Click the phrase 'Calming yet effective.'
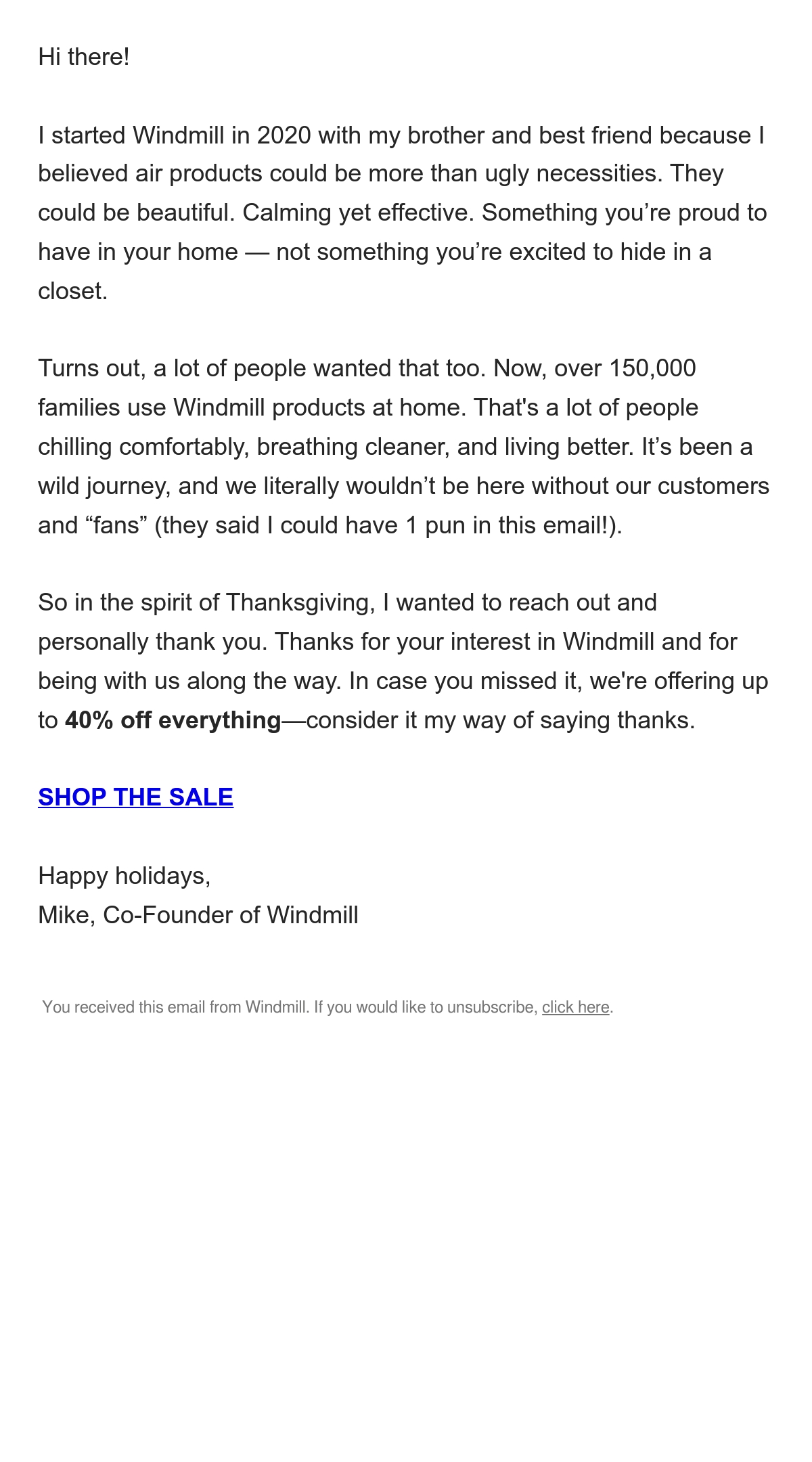Viewport: 812px width, 1462px height. click(x=359, y=213)
